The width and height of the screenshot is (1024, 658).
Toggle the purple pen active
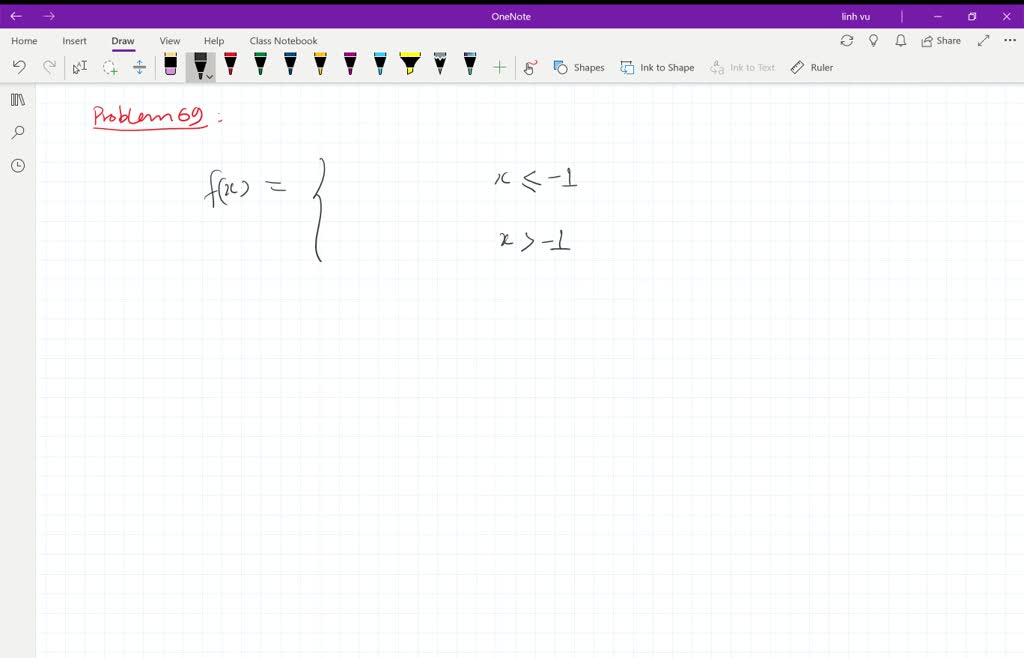coord(350,67)
